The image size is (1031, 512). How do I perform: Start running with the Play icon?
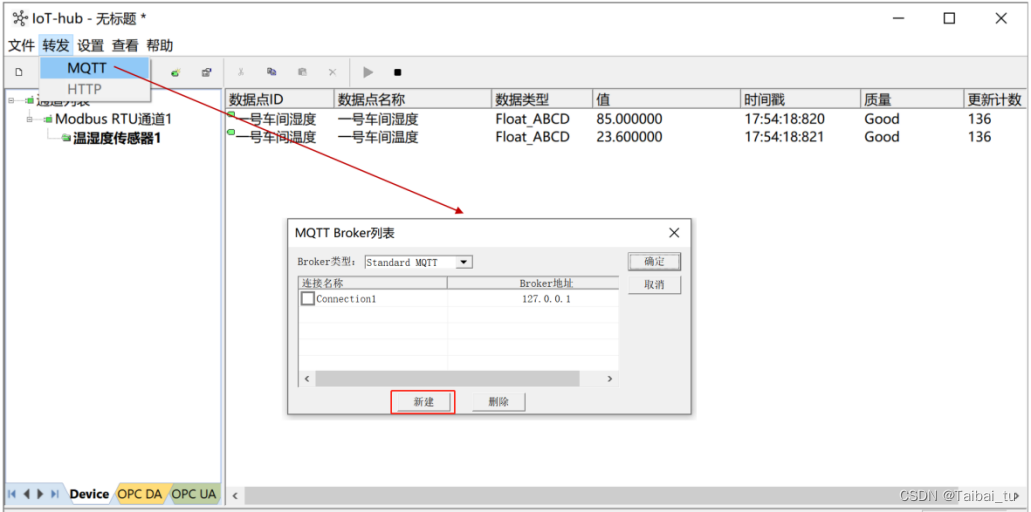[368, 72]
